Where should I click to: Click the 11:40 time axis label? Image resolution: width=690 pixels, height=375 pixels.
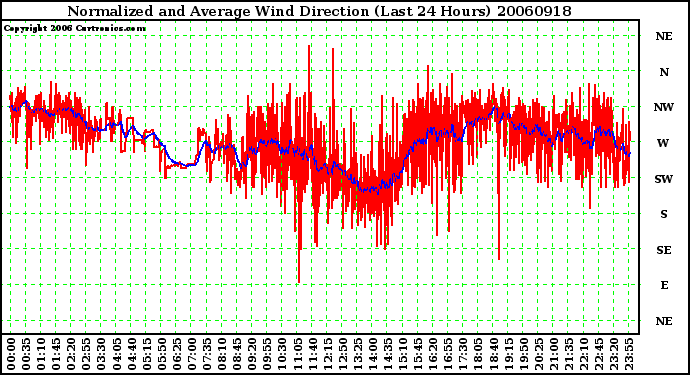click(312, 354)
